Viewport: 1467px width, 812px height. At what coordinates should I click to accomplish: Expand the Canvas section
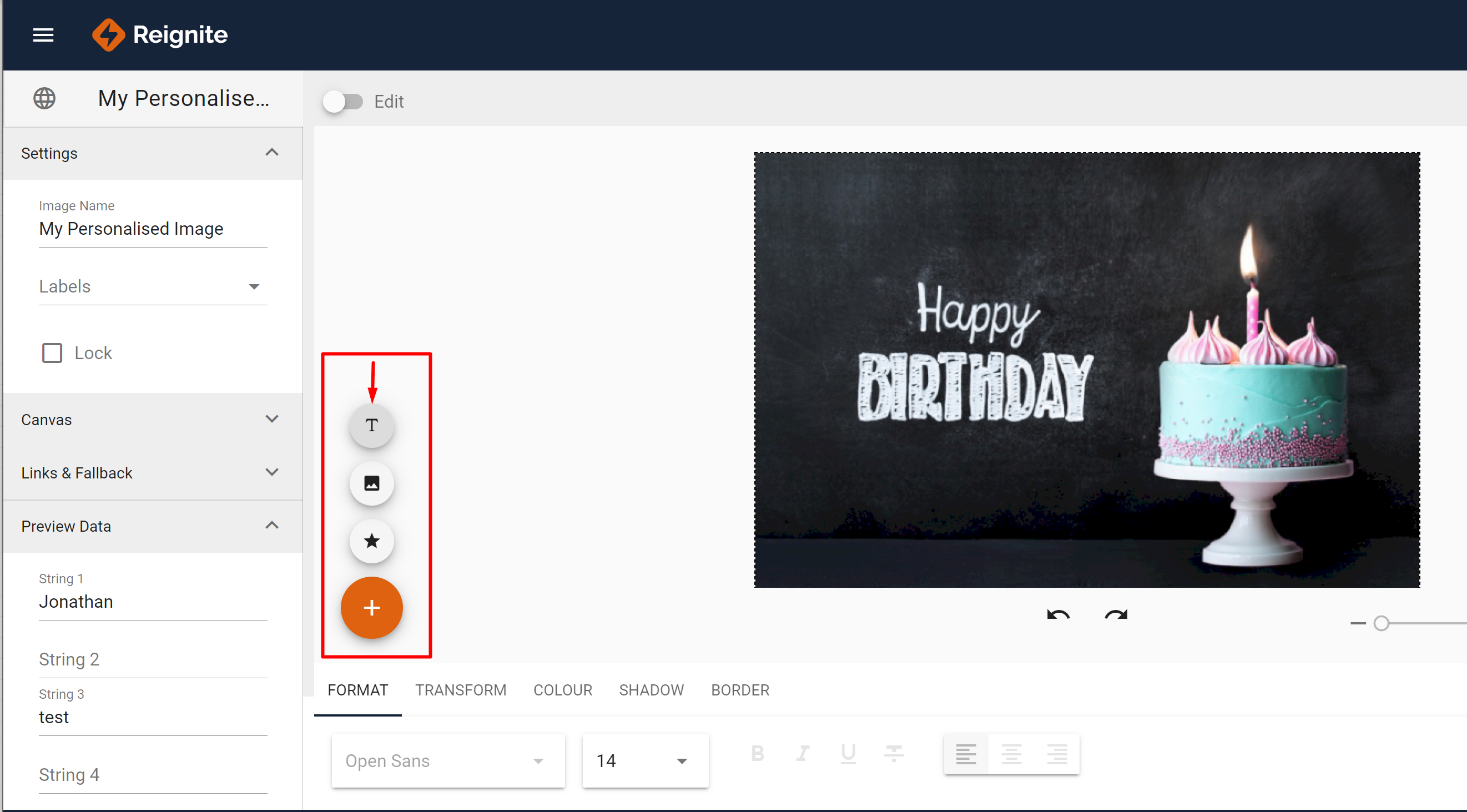point(153,420)
